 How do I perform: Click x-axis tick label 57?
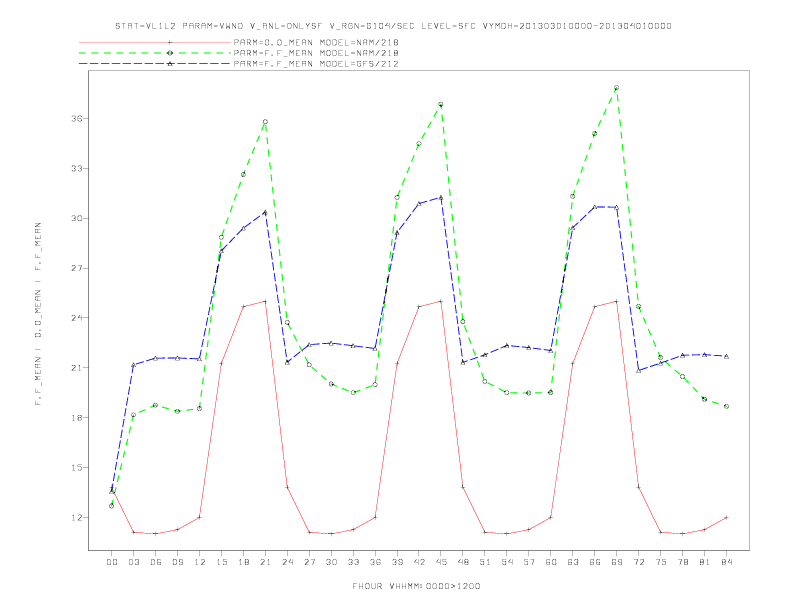[529, 562]
